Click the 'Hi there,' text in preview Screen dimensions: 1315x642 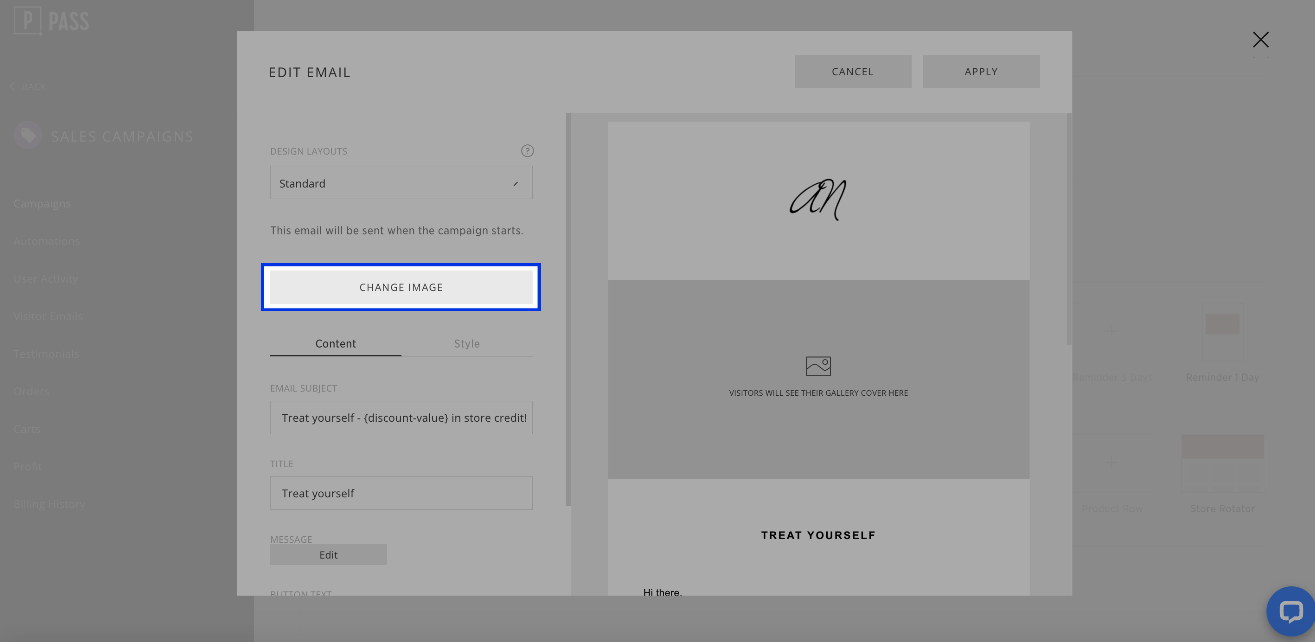pos(662,592)
